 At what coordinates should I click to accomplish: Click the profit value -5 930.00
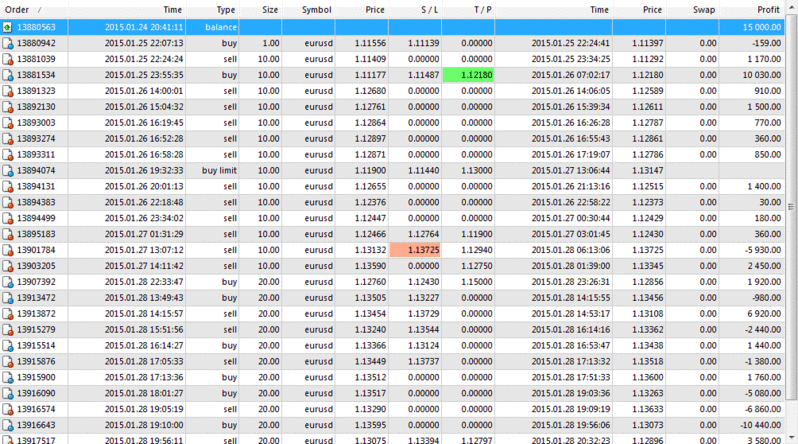[762, 250]
